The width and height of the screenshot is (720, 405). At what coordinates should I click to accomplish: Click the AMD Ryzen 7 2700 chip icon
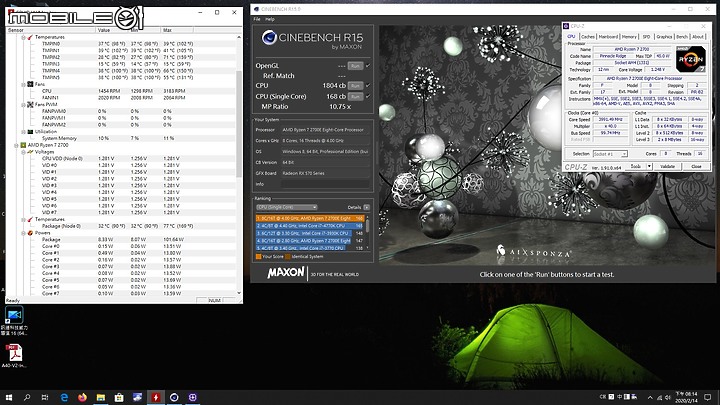click(x=23, y=145)
